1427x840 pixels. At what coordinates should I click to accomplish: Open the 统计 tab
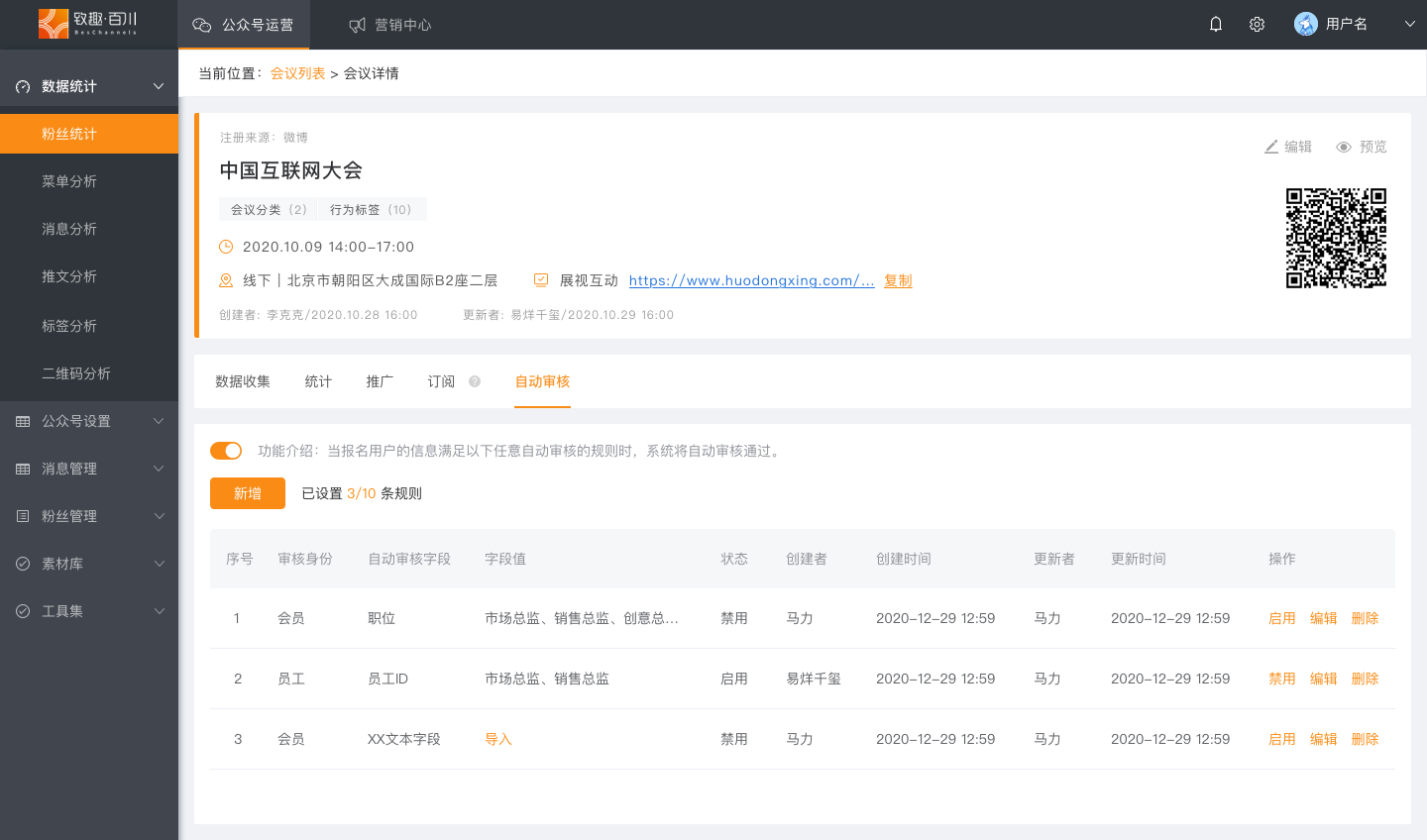click(x=318, y=381)
